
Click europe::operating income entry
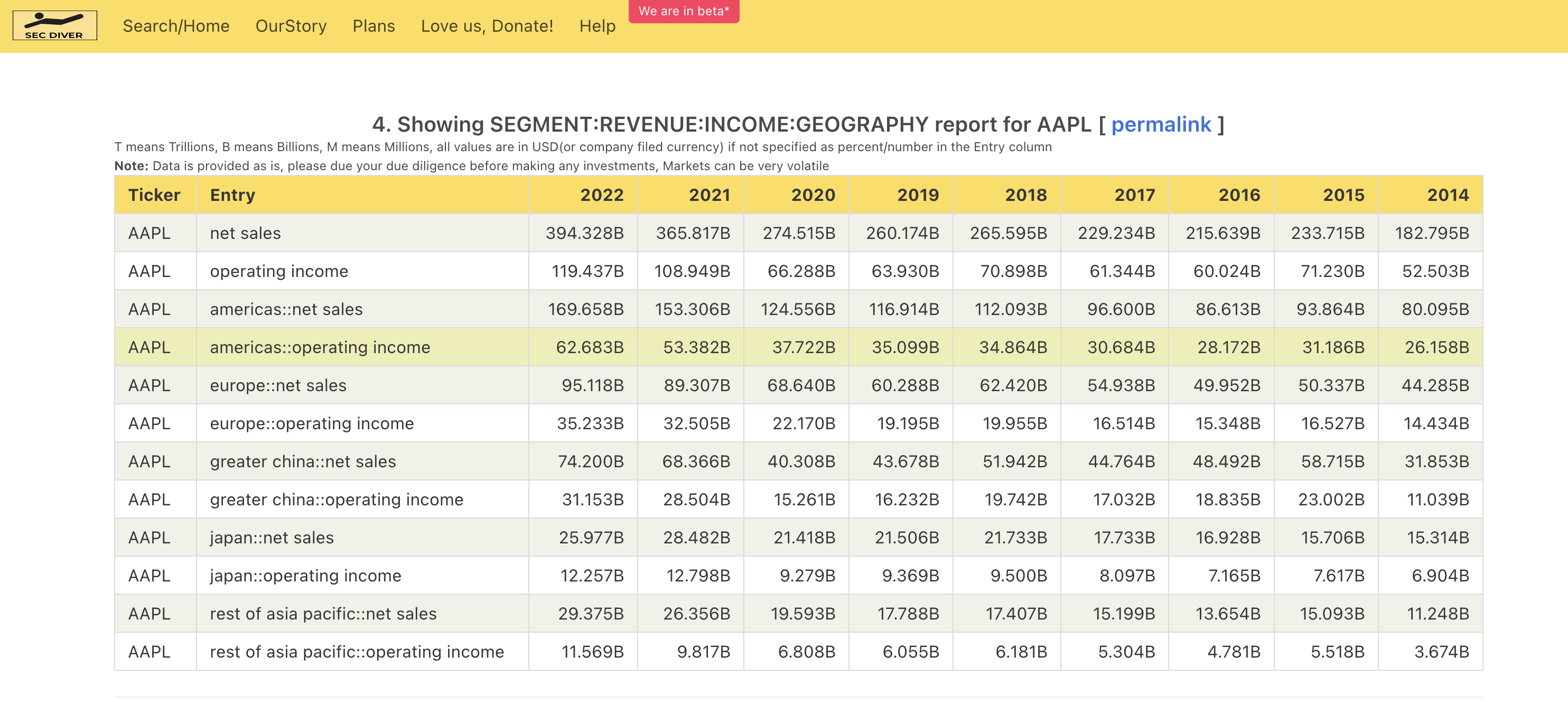point(312,423)
